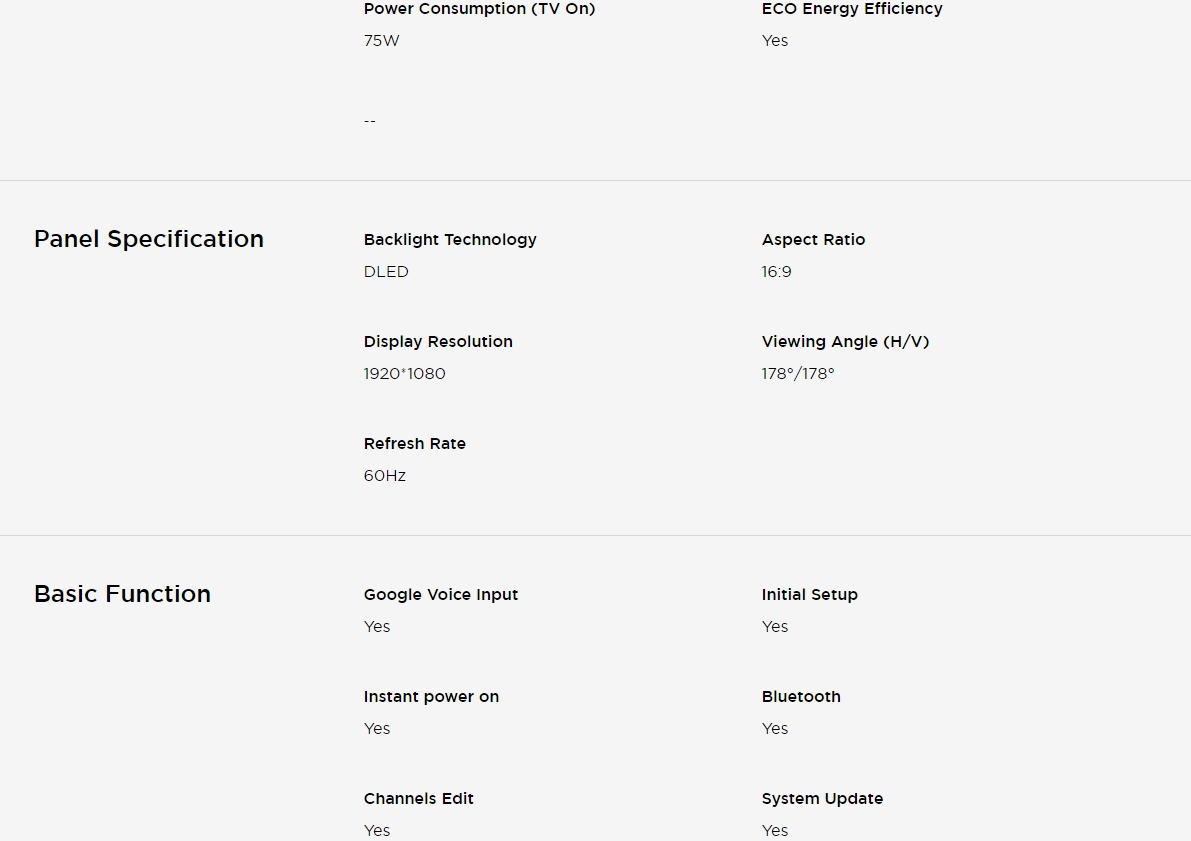
Task: Click the 16:9 aspect ratio value
Action: click(776, 272)
